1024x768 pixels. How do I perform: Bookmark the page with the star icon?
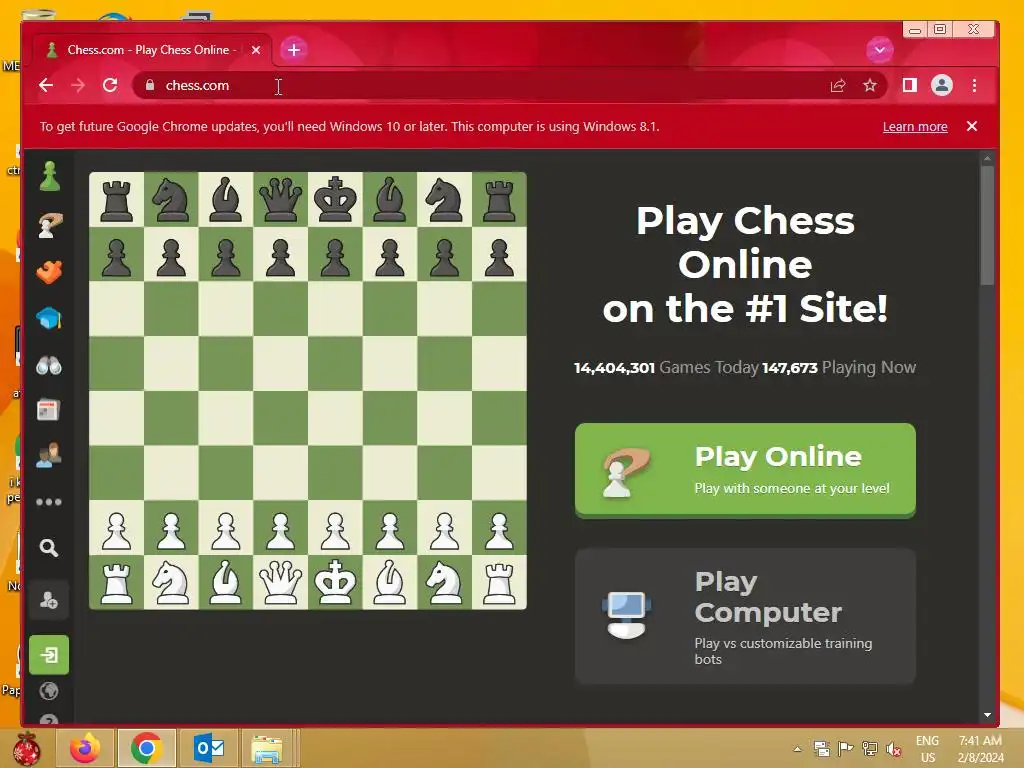pyautogui.click(x=869, y=86)
